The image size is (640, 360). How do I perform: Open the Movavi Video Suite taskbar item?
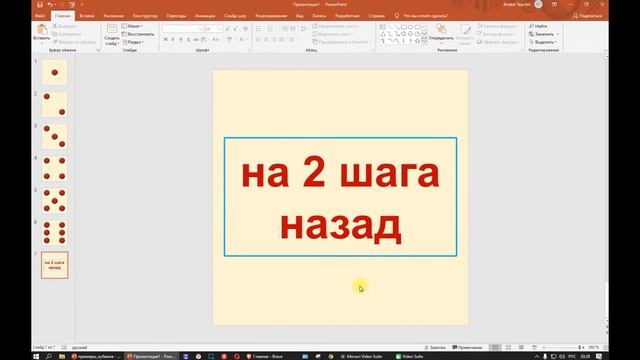[x=362, y=356]
